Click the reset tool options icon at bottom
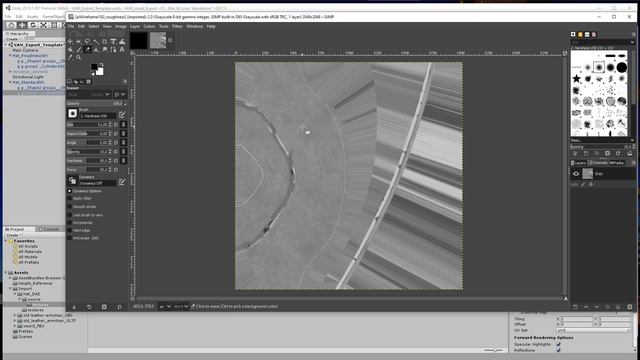The height and width of the screenshot is (360, 640). tap(119, 307)
